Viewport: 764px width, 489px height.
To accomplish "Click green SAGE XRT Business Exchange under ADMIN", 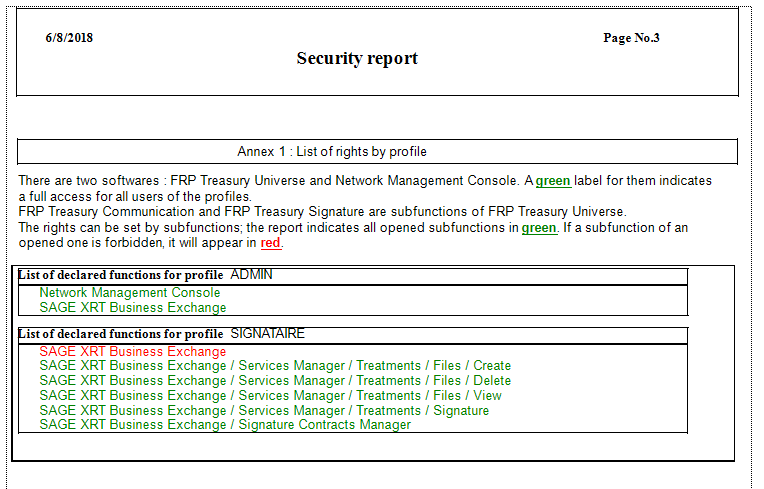I will click(133, 307).
